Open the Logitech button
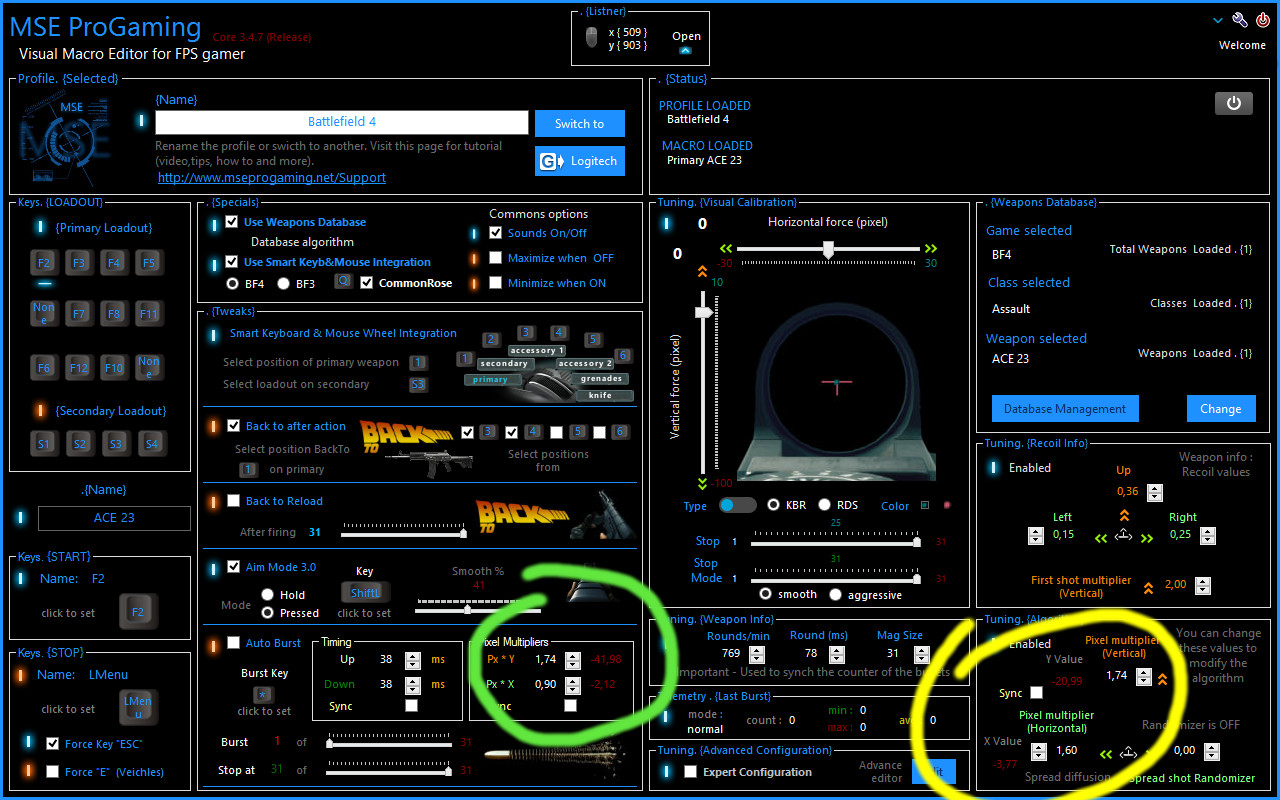Image resolution: width=1280 pixels, height=800 pixels. [x=580, y=161]
